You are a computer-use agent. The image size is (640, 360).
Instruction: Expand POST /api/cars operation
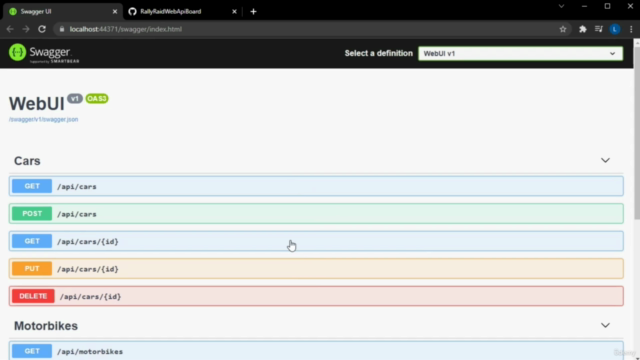[x=316, y=213]
